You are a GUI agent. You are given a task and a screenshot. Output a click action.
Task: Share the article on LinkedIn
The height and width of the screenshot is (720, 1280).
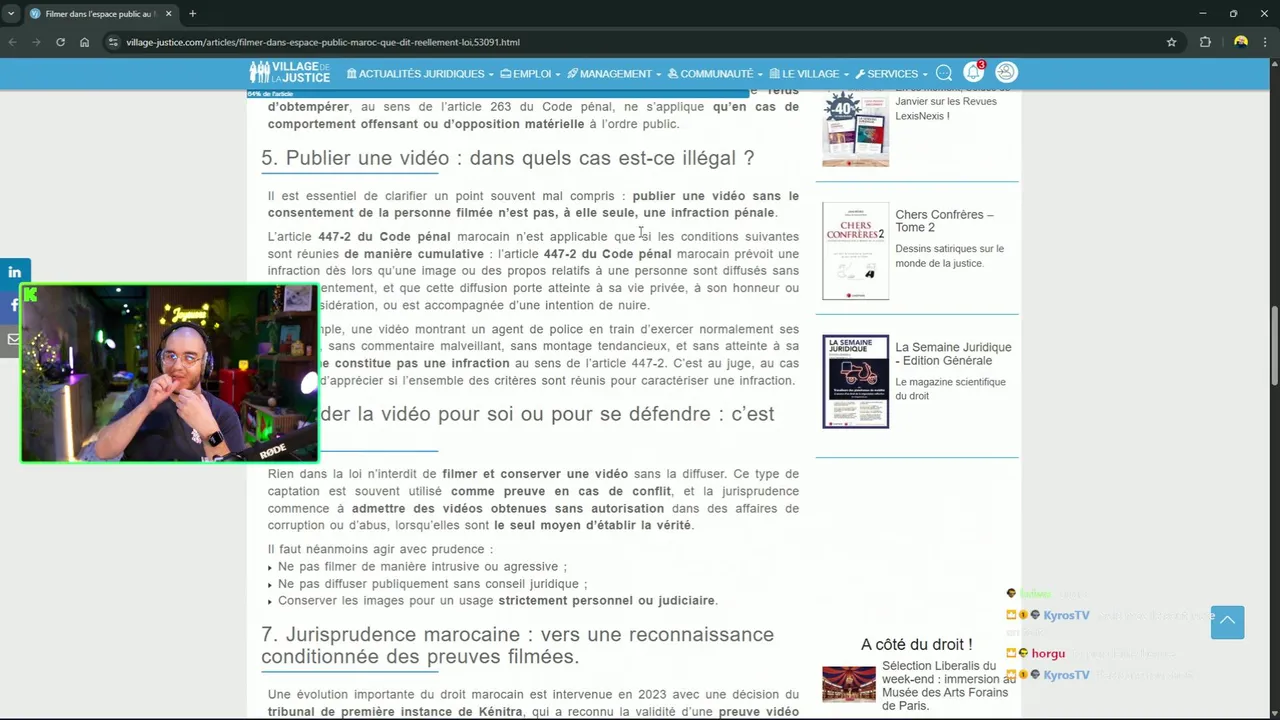point(15,271)
